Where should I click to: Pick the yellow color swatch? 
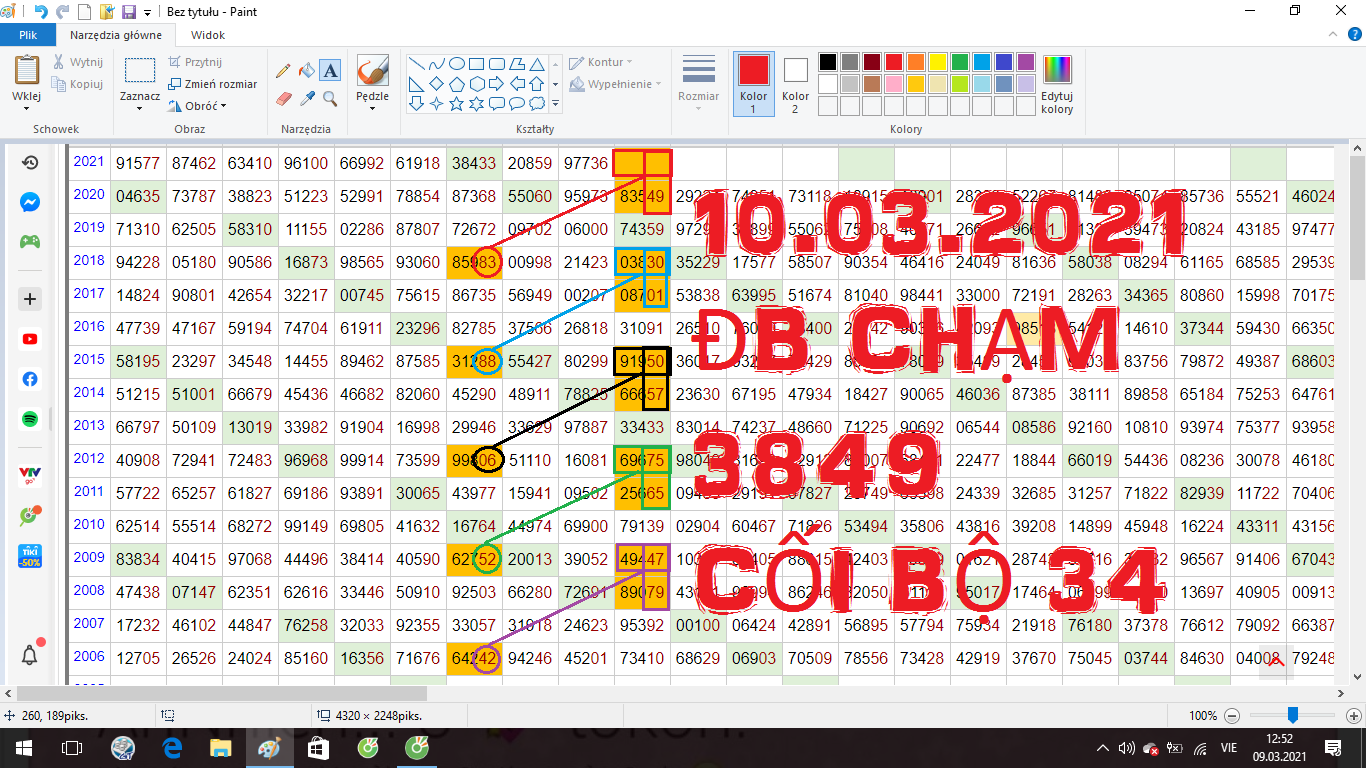pyautogui.click(x=937, y=62)
